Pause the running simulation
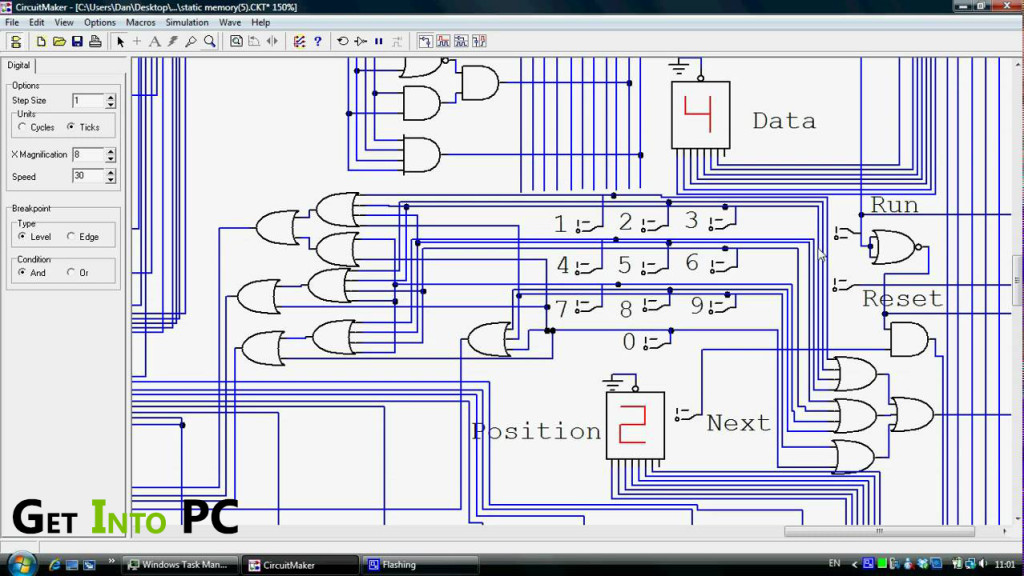This screenshot has width=1024, height=576. (379, 42)
